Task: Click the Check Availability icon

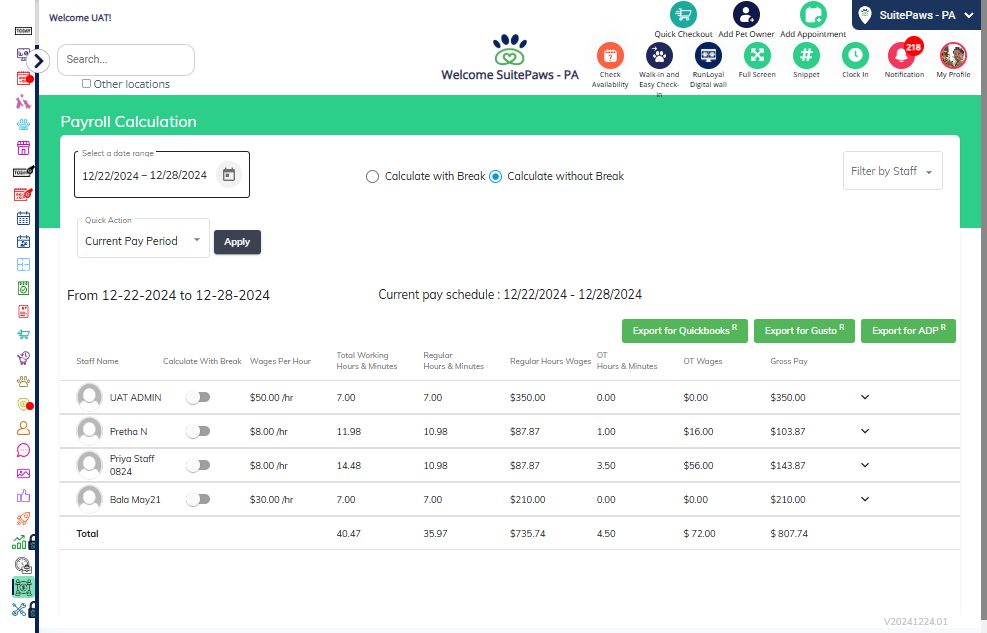Action: coord(610,56)
